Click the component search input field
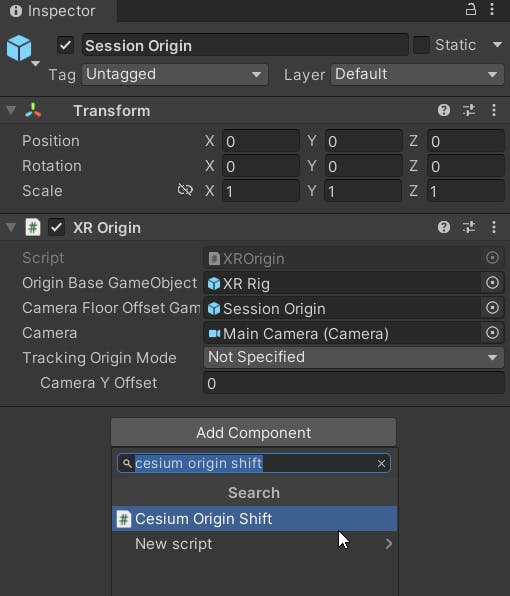Viewport: 510px width, 596px height. 254,464
